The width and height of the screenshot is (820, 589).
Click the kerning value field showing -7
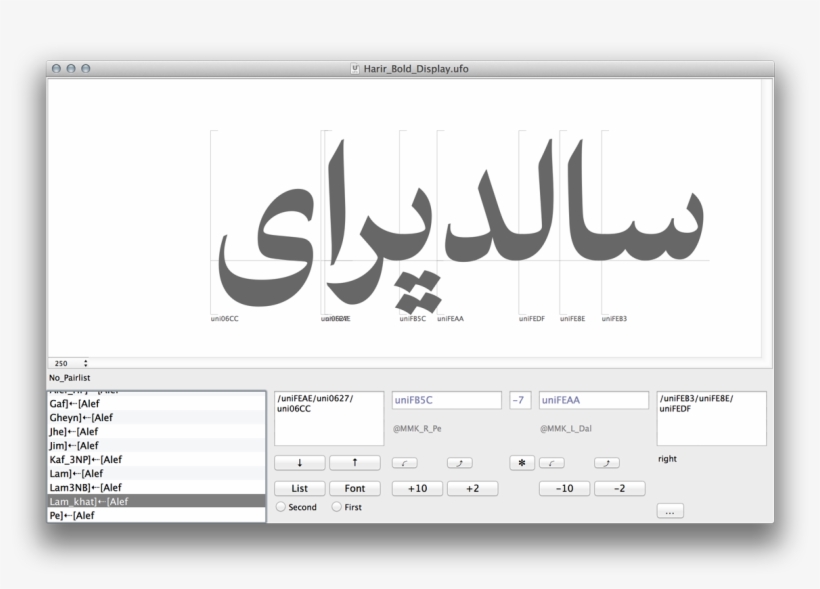(519, 399)
